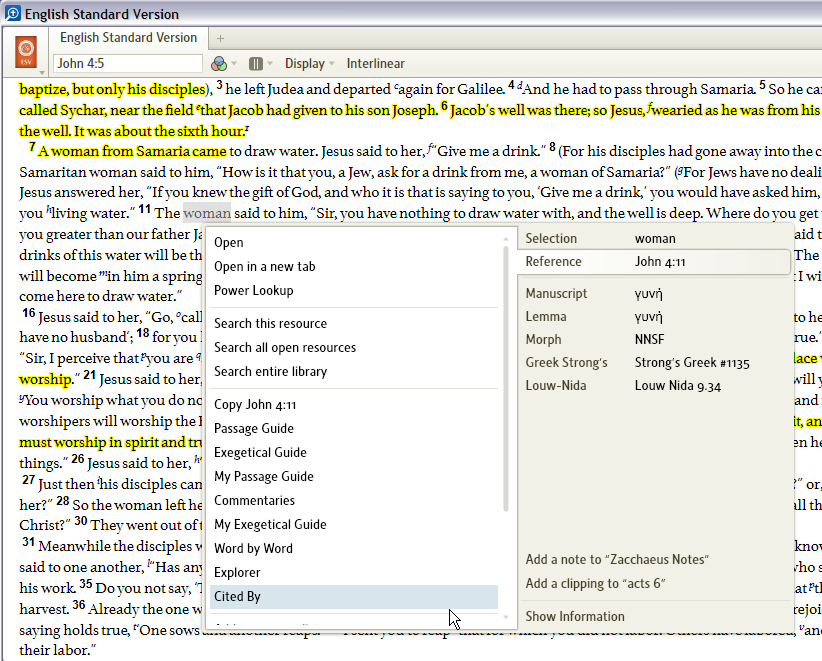Select Search this resource
822x661 pixels.
coord(354,324)
